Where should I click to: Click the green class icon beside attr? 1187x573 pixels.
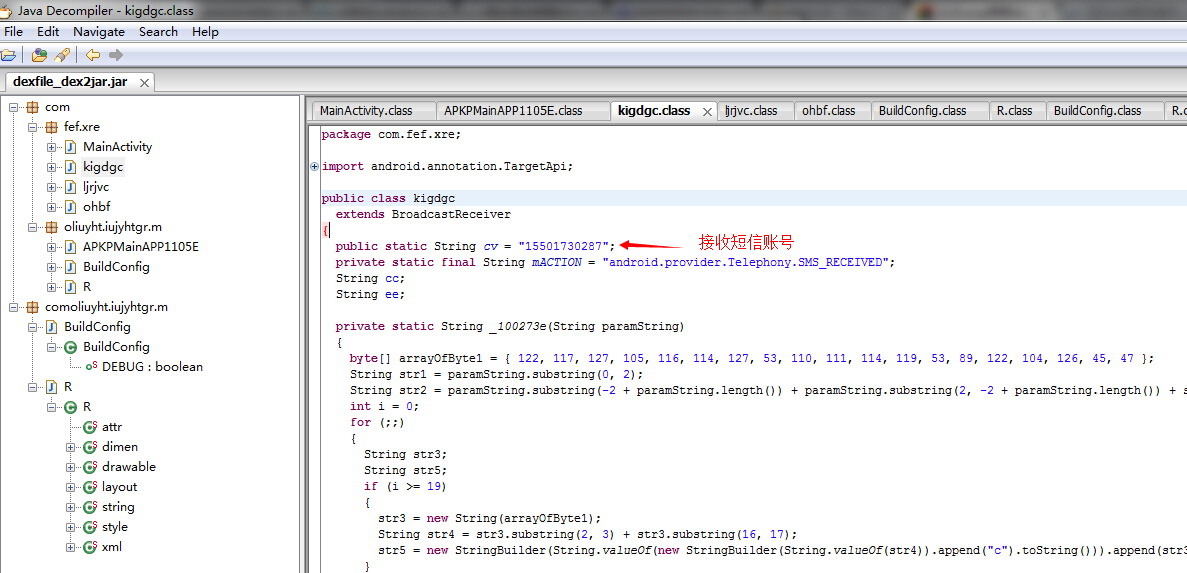(x=90, y=427)
